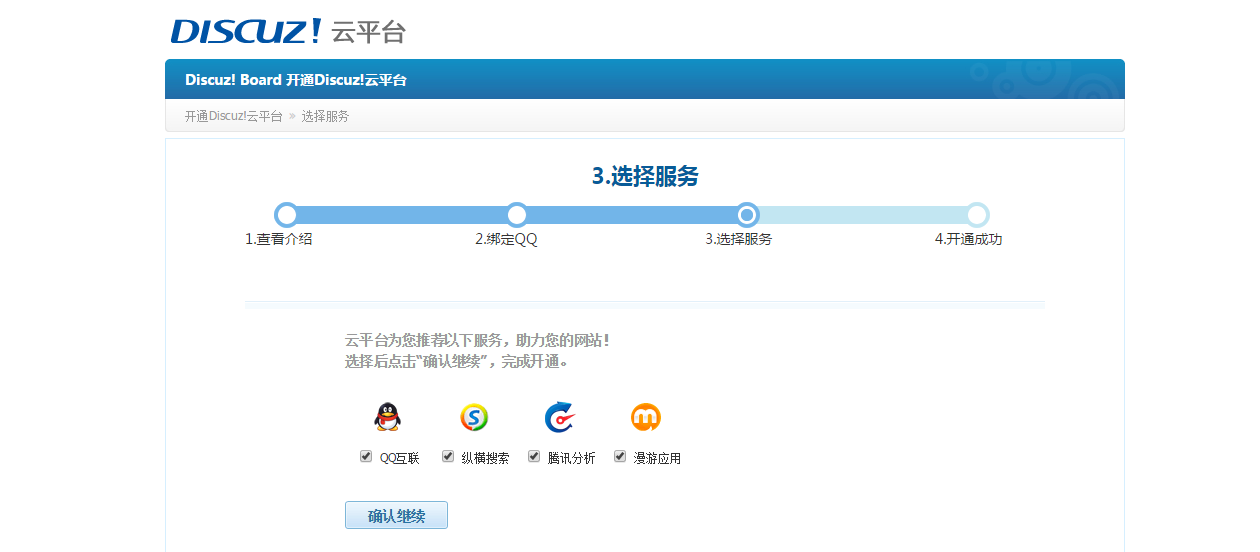
Task: Click the 纵横搜索 colorful S icon
Action: pos(474,417)
